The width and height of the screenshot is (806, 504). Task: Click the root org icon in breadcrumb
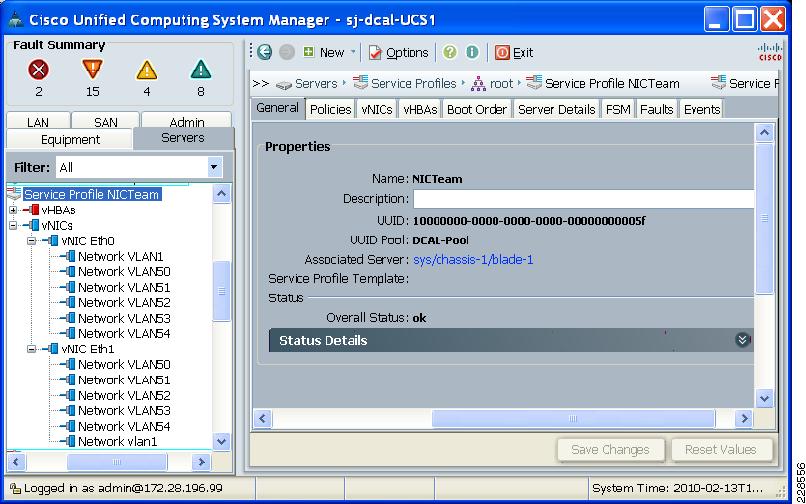click(x=479, y=84)
